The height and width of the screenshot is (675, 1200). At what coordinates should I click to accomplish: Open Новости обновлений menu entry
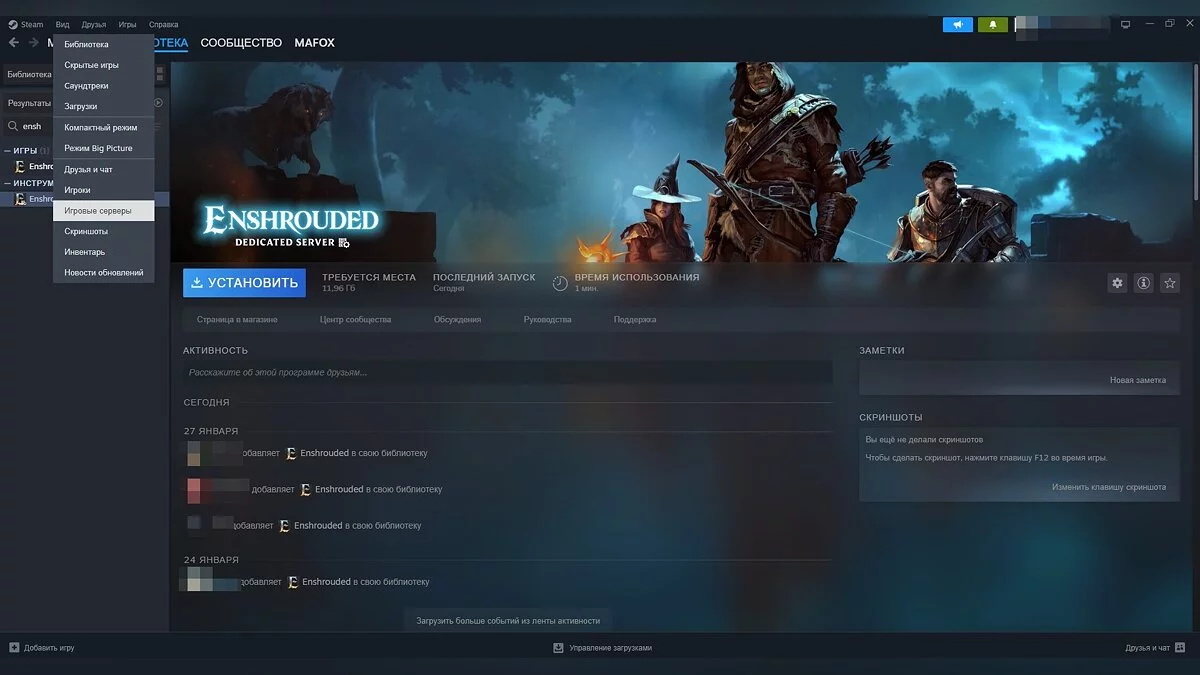103,272
